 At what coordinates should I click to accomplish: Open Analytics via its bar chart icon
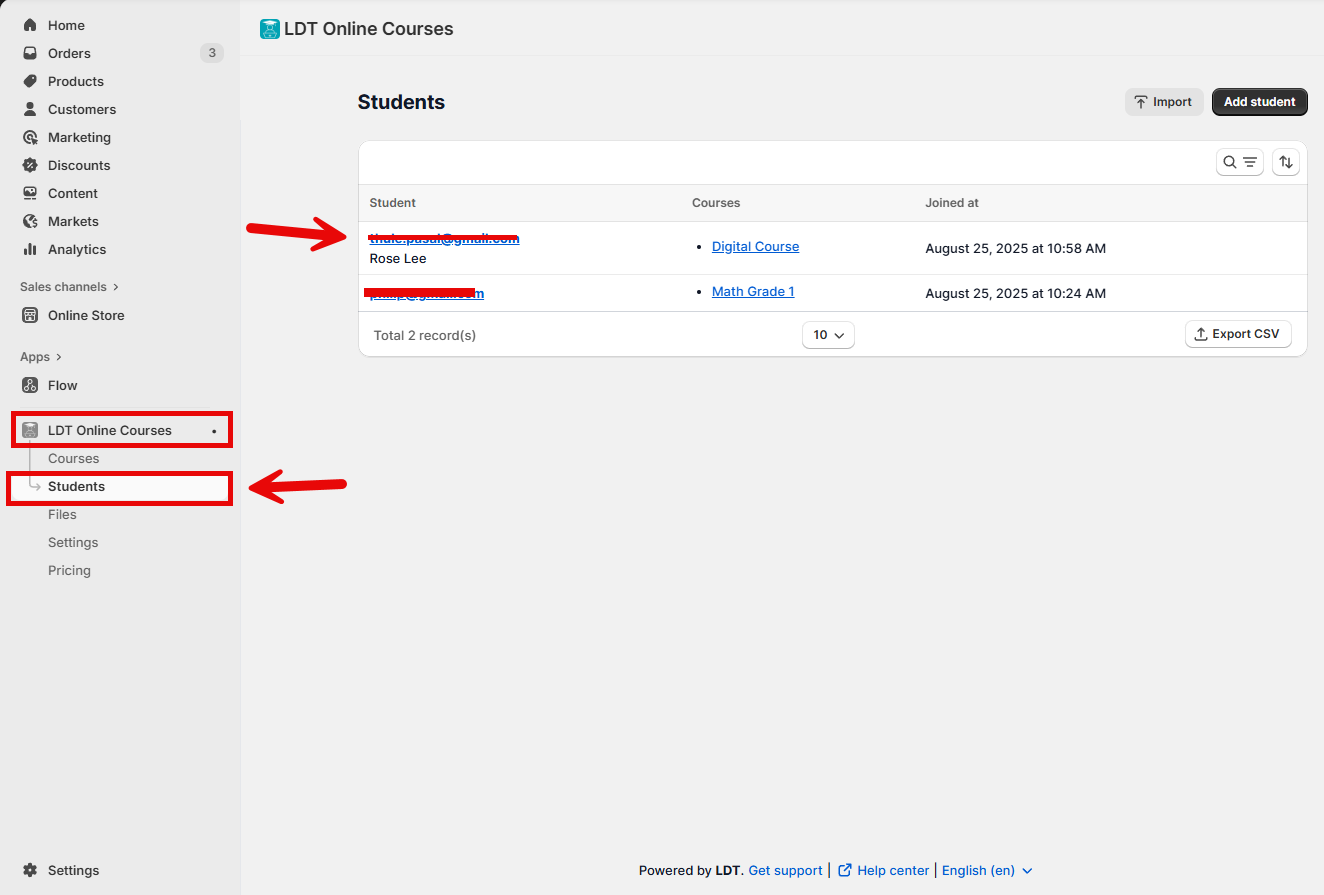(30, 249)
